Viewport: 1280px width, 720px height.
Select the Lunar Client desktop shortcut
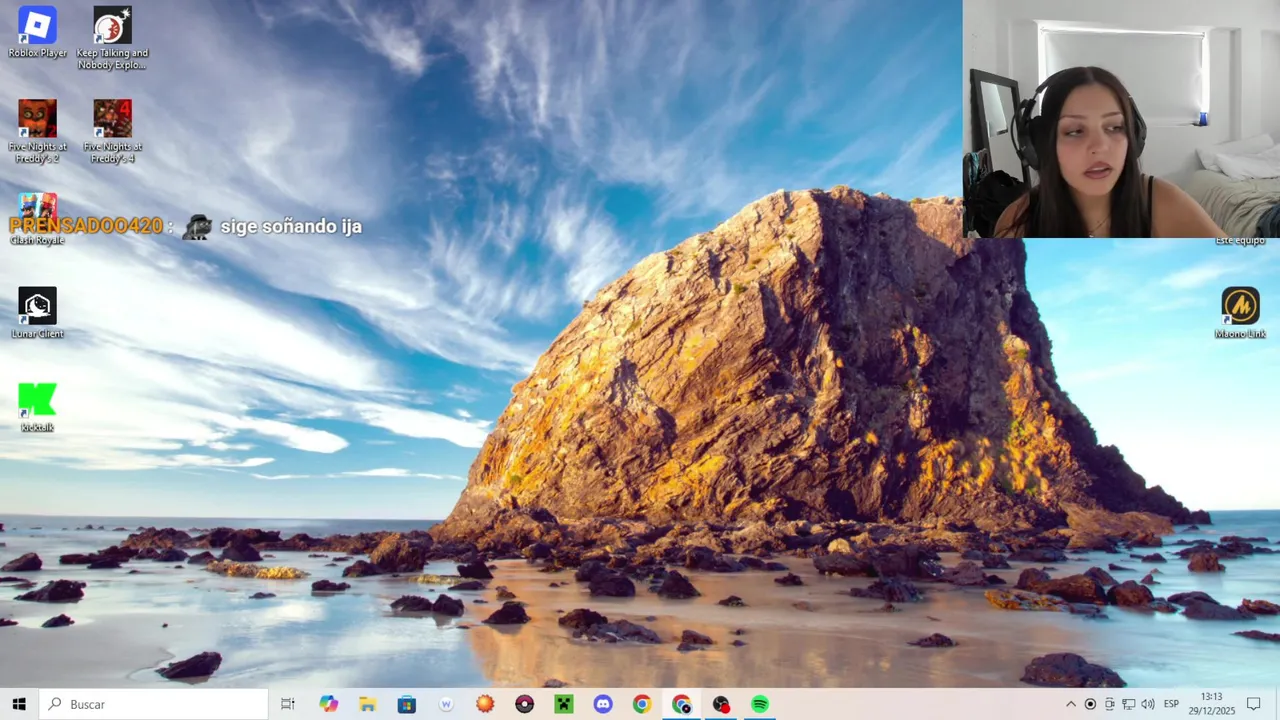(x=37, y=312)
